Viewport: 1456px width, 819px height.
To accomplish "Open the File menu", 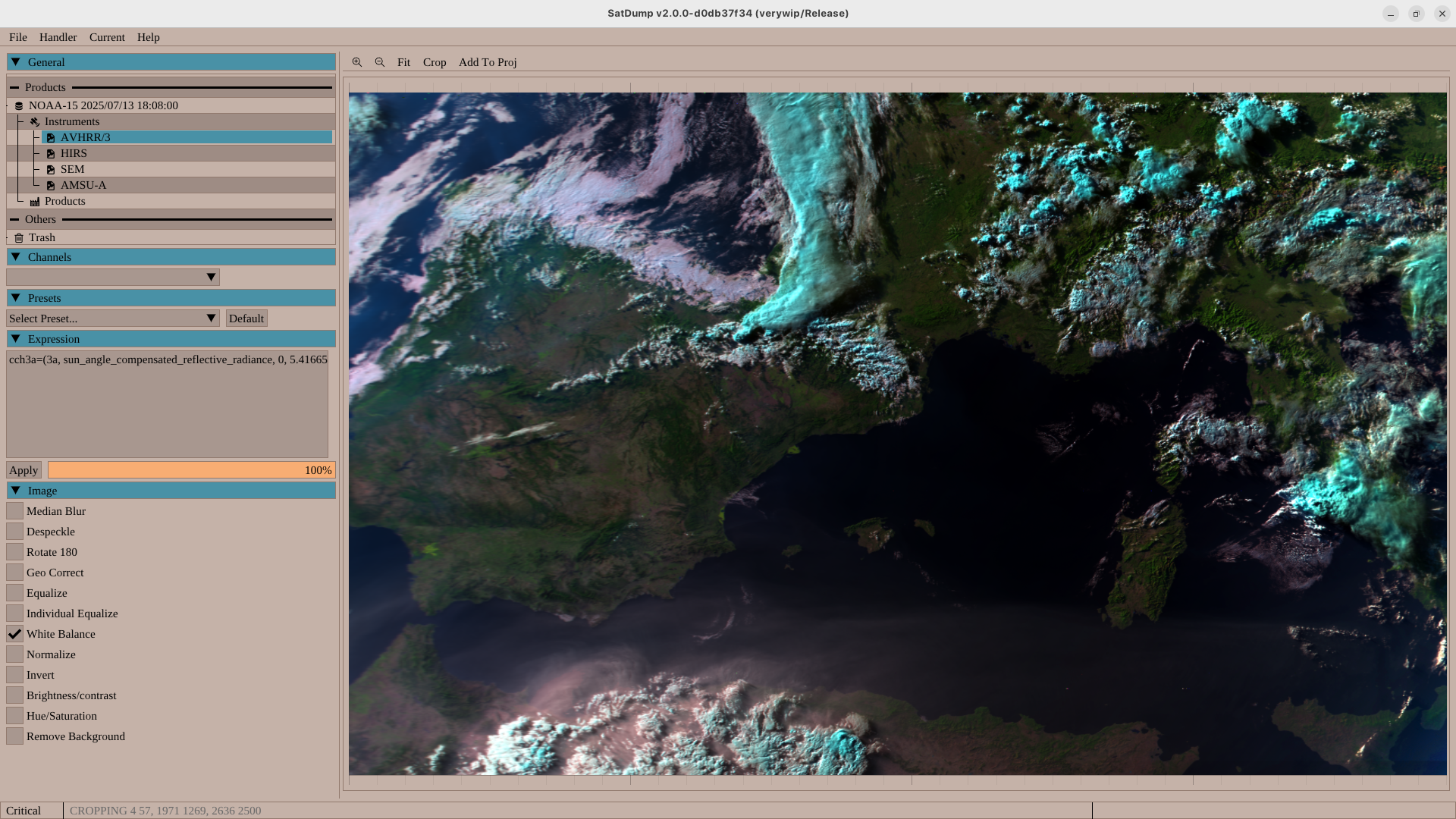I will pyautogui.click(x=18, y=37).
